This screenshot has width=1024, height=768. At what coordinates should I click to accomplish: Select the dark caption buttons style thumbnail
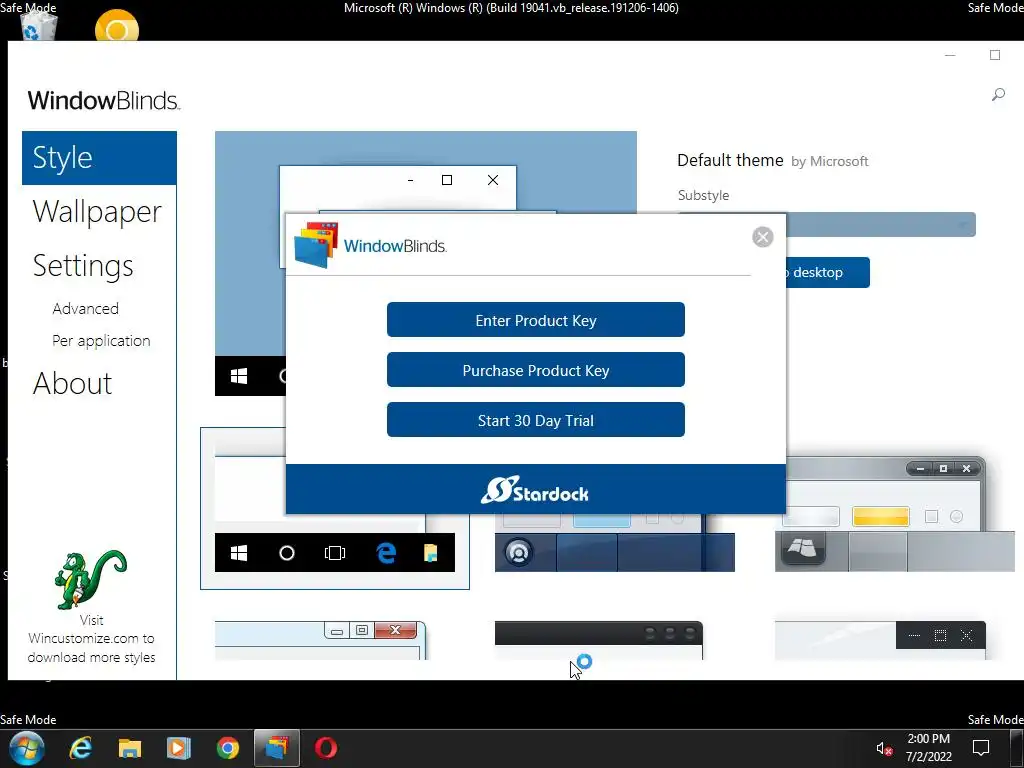point(880,640)
